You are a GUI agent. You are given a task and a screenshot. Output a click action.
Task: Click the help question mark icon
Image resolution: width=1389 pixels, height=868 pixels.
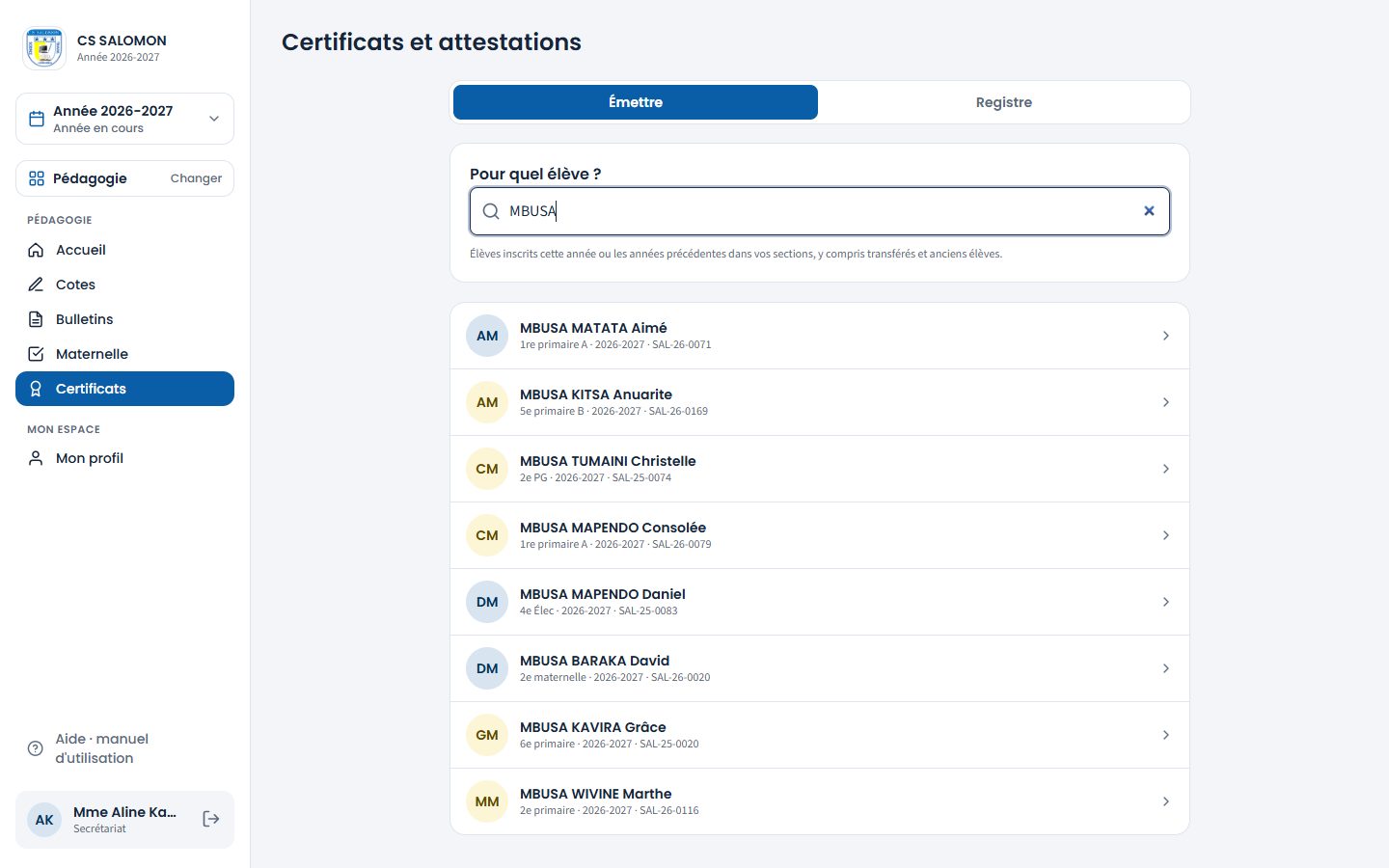click(36, 748)
